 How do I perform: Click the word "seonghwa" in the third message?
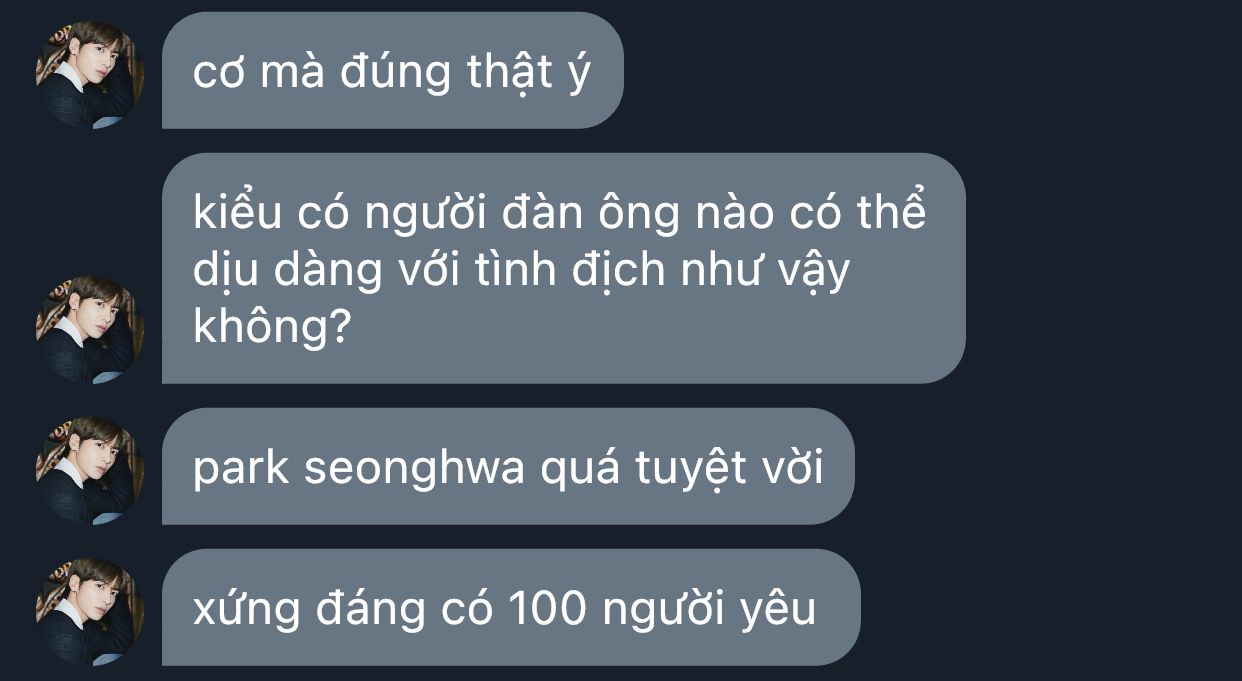[414, 468]
